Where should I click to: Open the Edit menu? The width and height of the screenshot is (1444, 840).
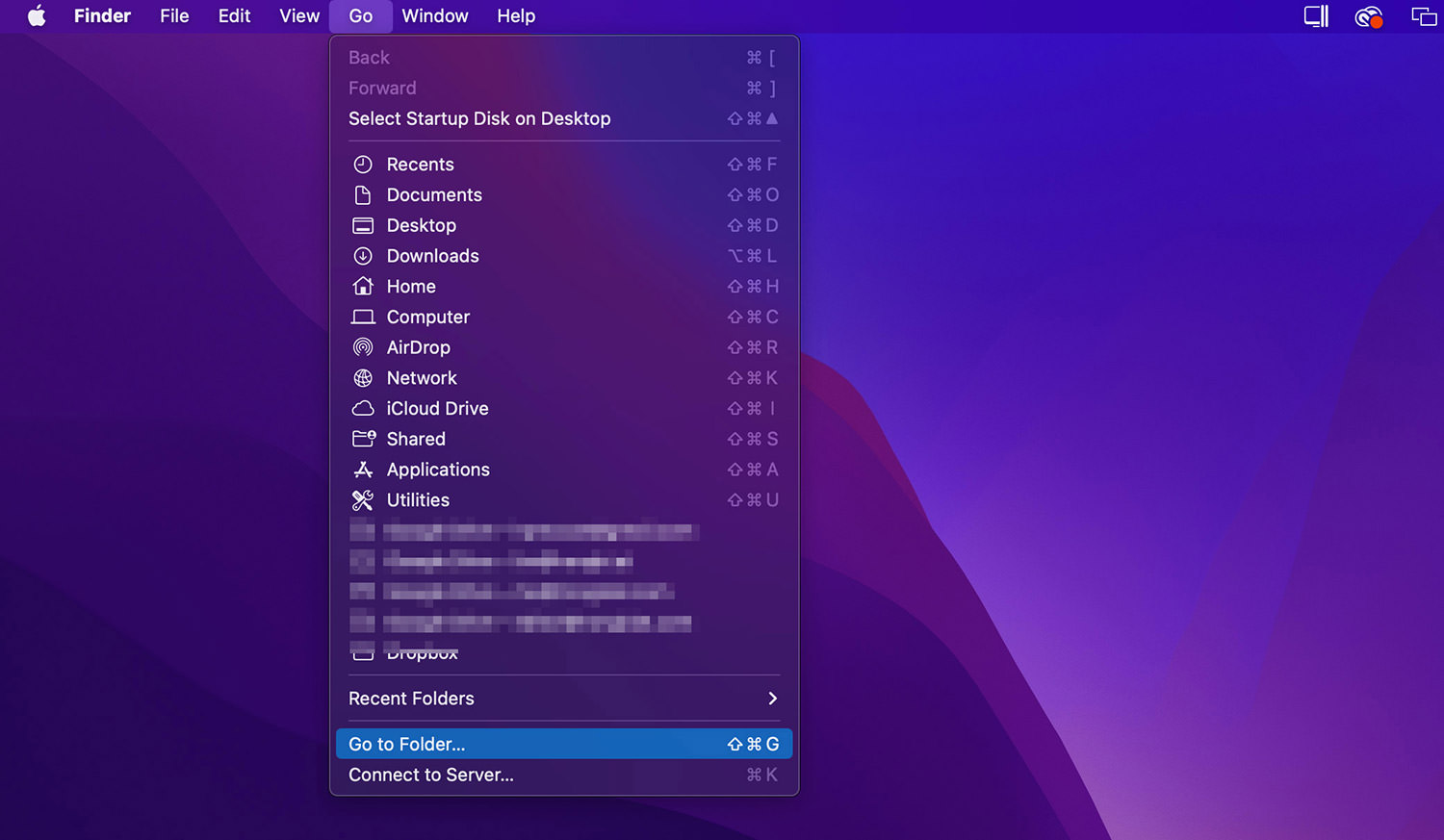234,15
